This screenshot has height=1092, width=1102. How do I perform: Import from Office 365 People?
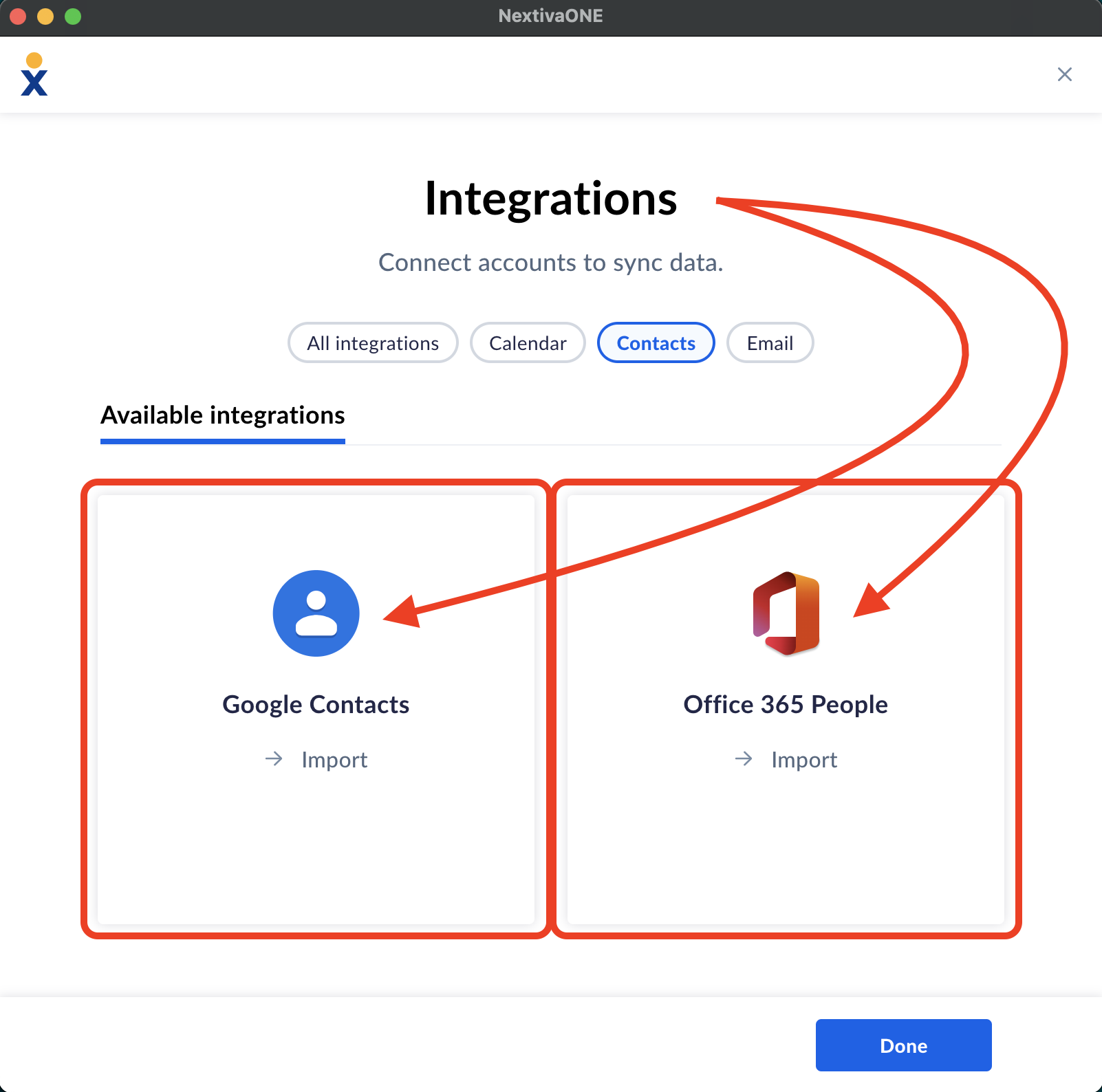tap(786, 759)
